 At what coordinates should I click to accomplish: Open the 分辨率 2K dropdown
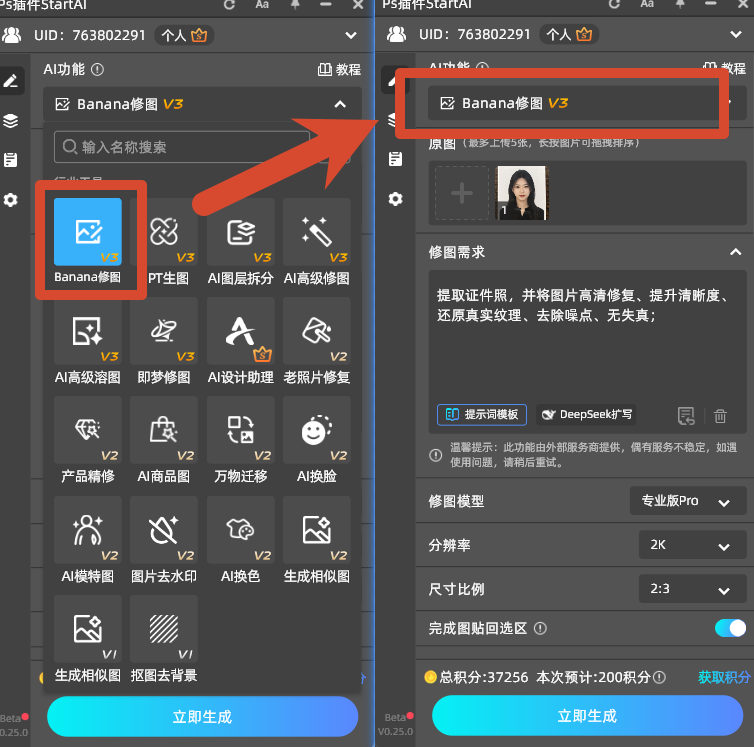click(692, 544)
